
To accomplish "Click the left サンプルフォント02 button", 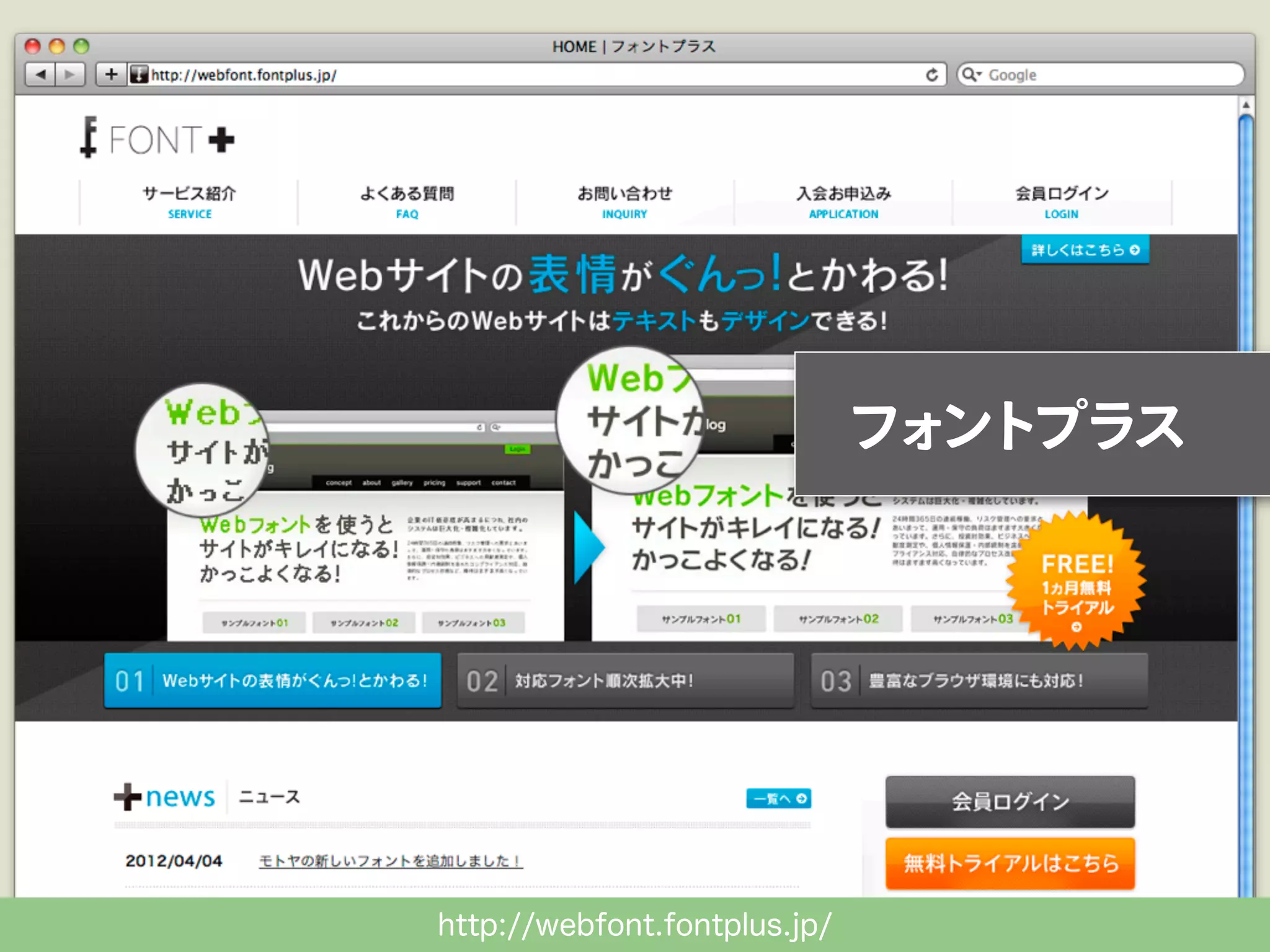I will (x=364, y=623).
